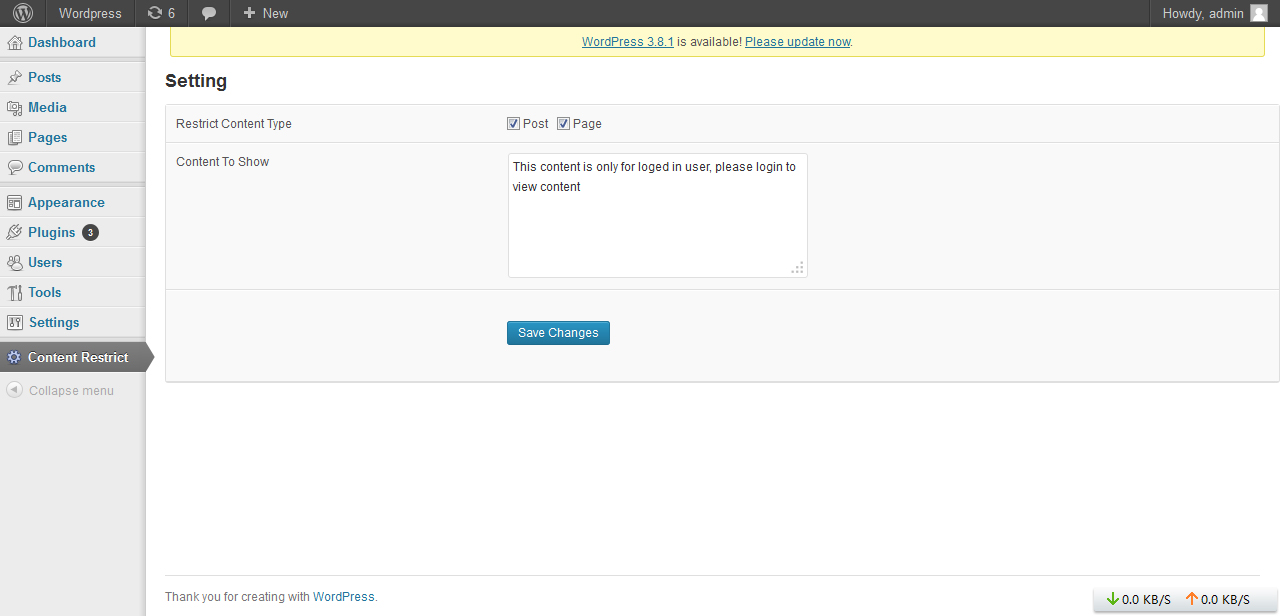Click the Comments bubble icon in sidebar
The image size is (1280, 616).
pos(15,167)
